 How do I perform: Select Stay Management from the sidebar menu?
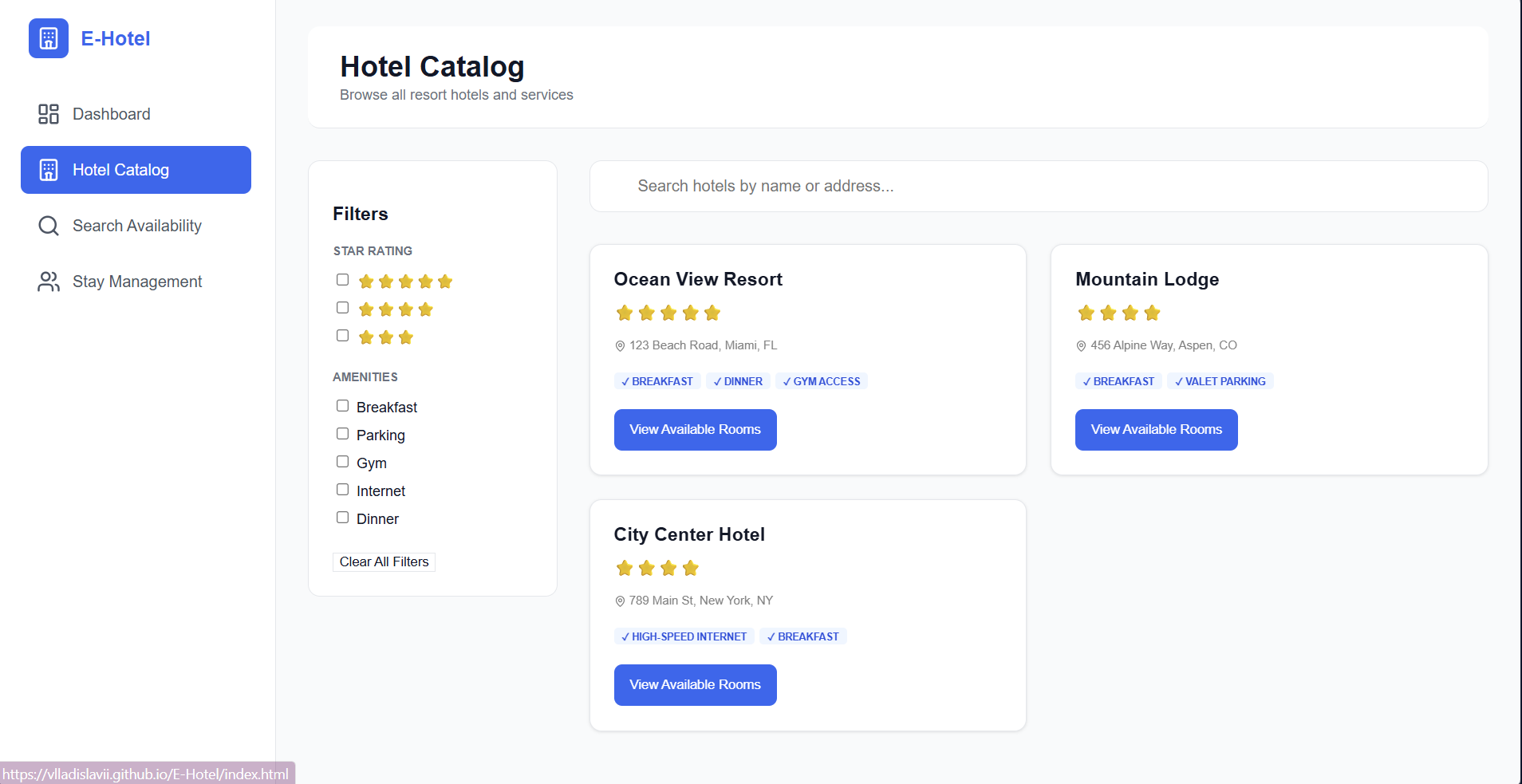coord(137,281)
